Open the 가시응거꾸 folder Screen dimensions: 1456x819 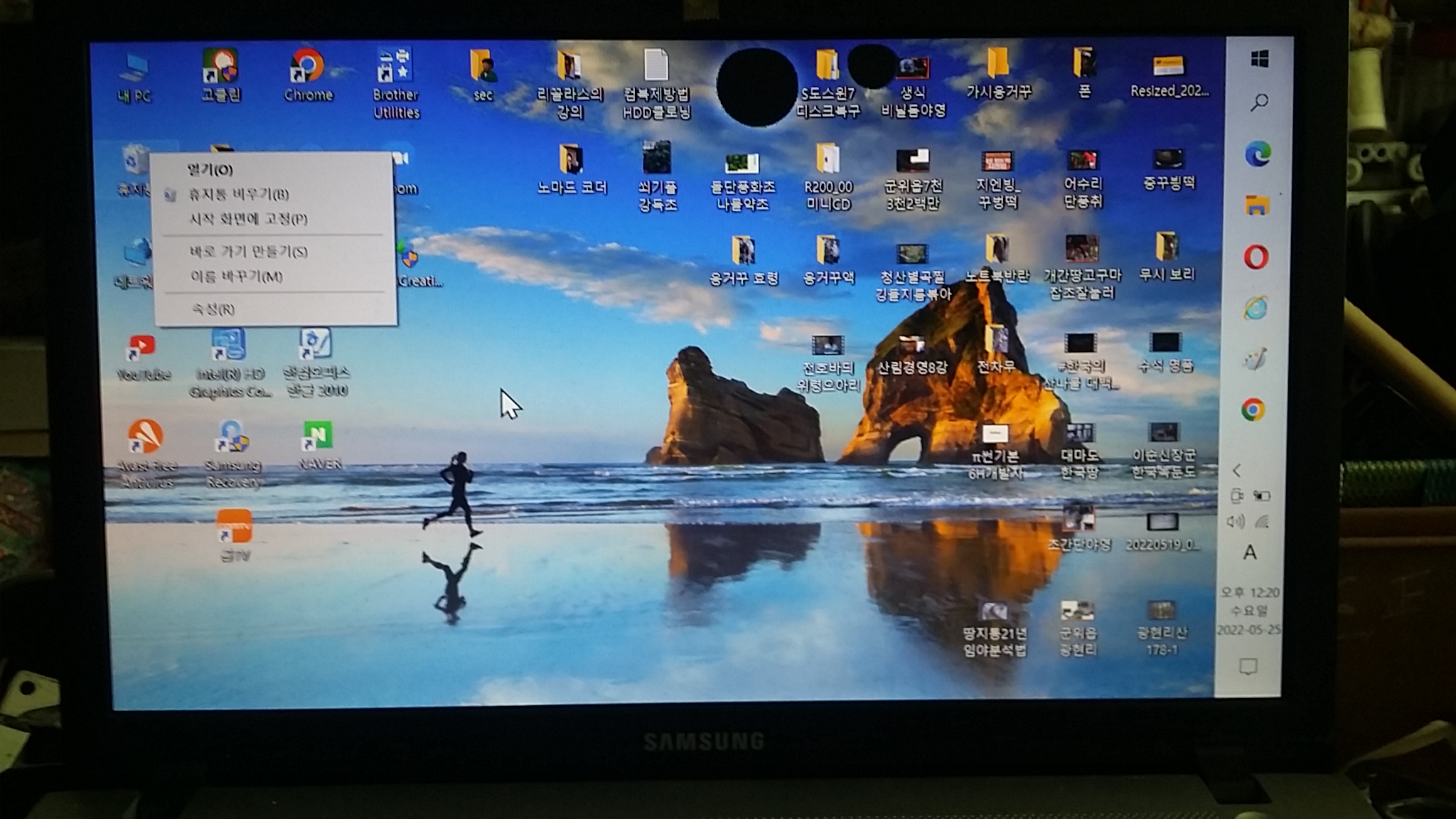click(x=998, y=74)
